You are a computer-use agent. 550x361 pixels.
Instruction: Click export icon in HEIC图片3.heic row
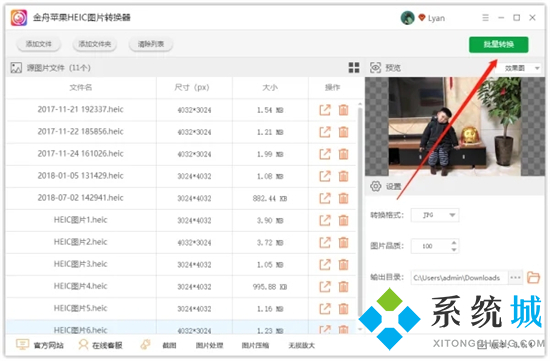click(x=325, y=265)
